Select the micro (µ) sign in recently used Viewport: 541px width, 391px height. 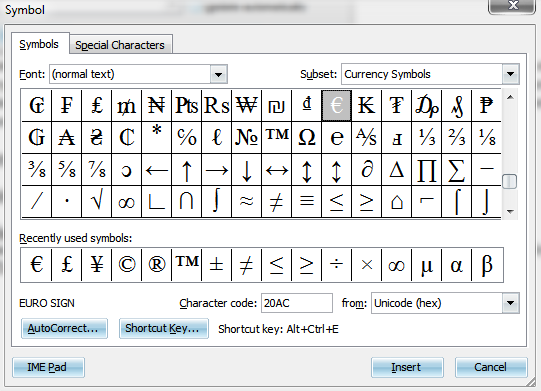pos(426,265)
